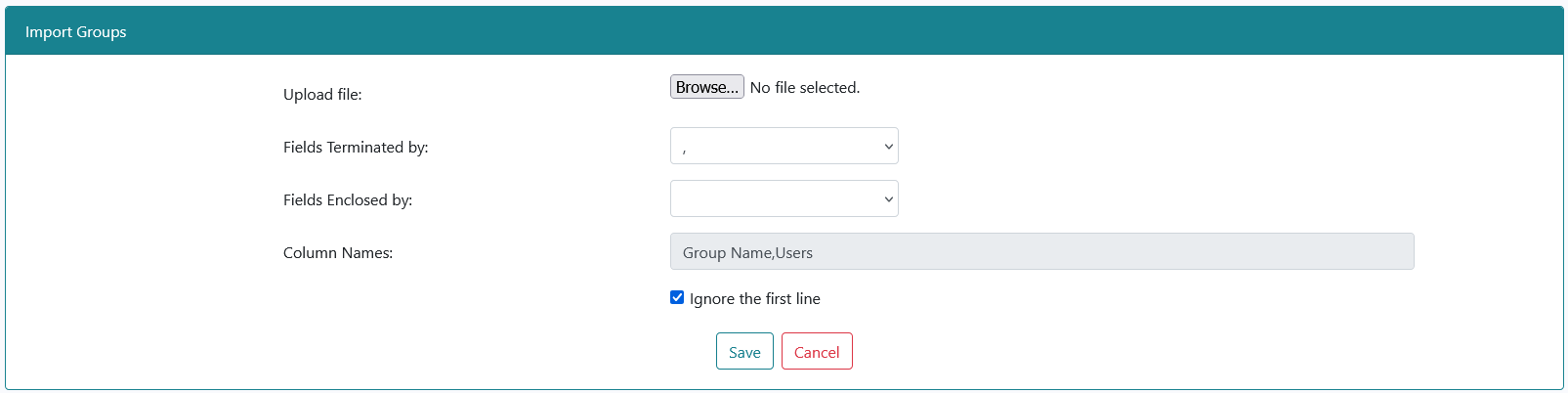1568x393 pixels.
Task: Click the comma value in the terminator select
Action: [x=684, y=149]
